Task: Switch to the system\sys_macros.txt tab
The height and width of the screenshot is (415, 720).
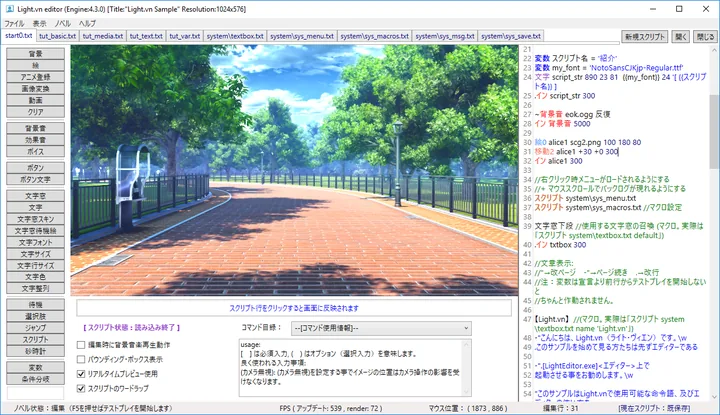Action: [374, 36]
